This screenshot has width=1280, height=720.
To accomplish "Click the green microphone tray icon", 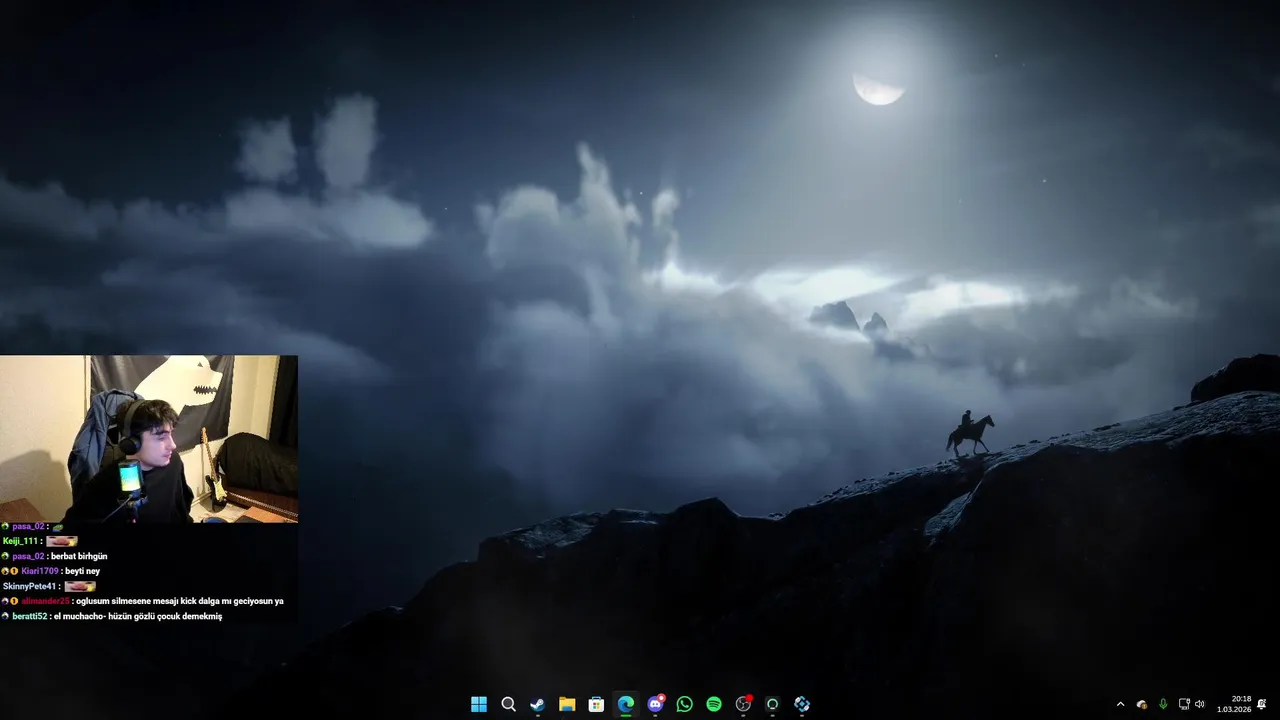I will (1163, 704).
